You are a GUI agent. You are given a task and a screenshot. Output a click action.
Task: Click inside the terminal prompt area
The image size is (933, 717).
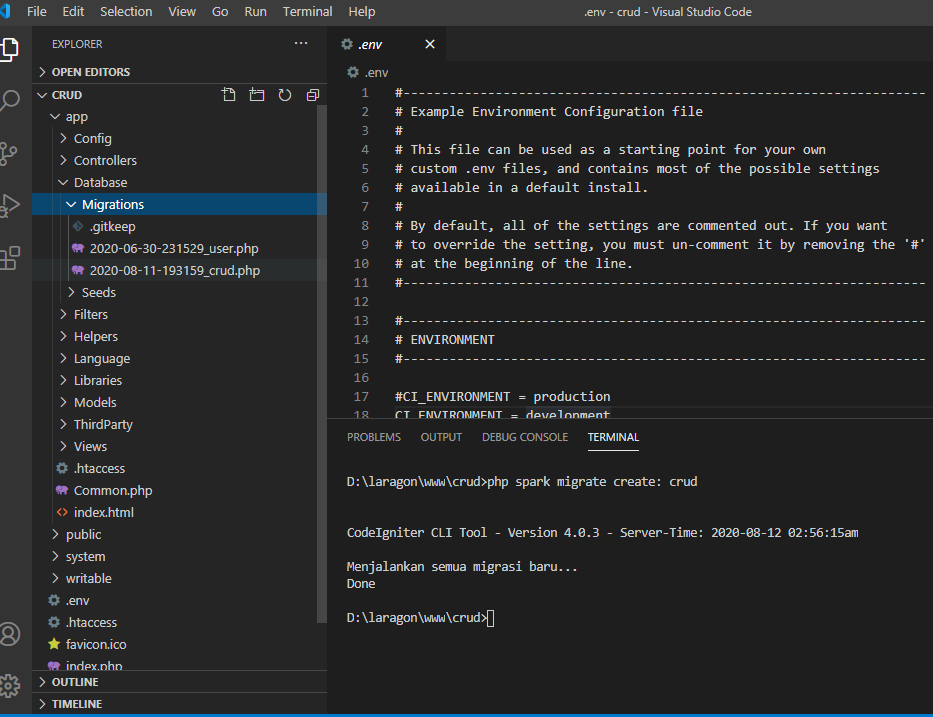click(x=600, y=617)
